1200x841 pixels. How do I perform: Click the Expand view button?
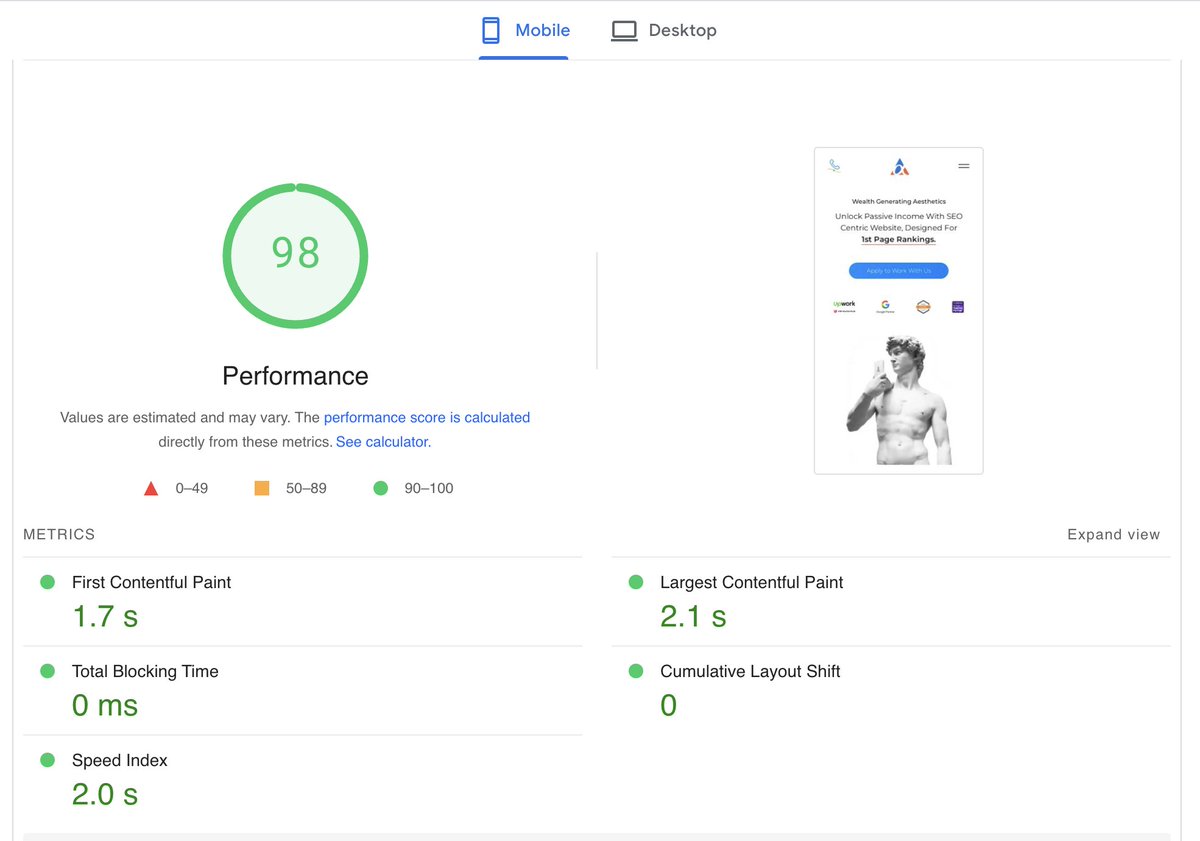coord(1113,535)
